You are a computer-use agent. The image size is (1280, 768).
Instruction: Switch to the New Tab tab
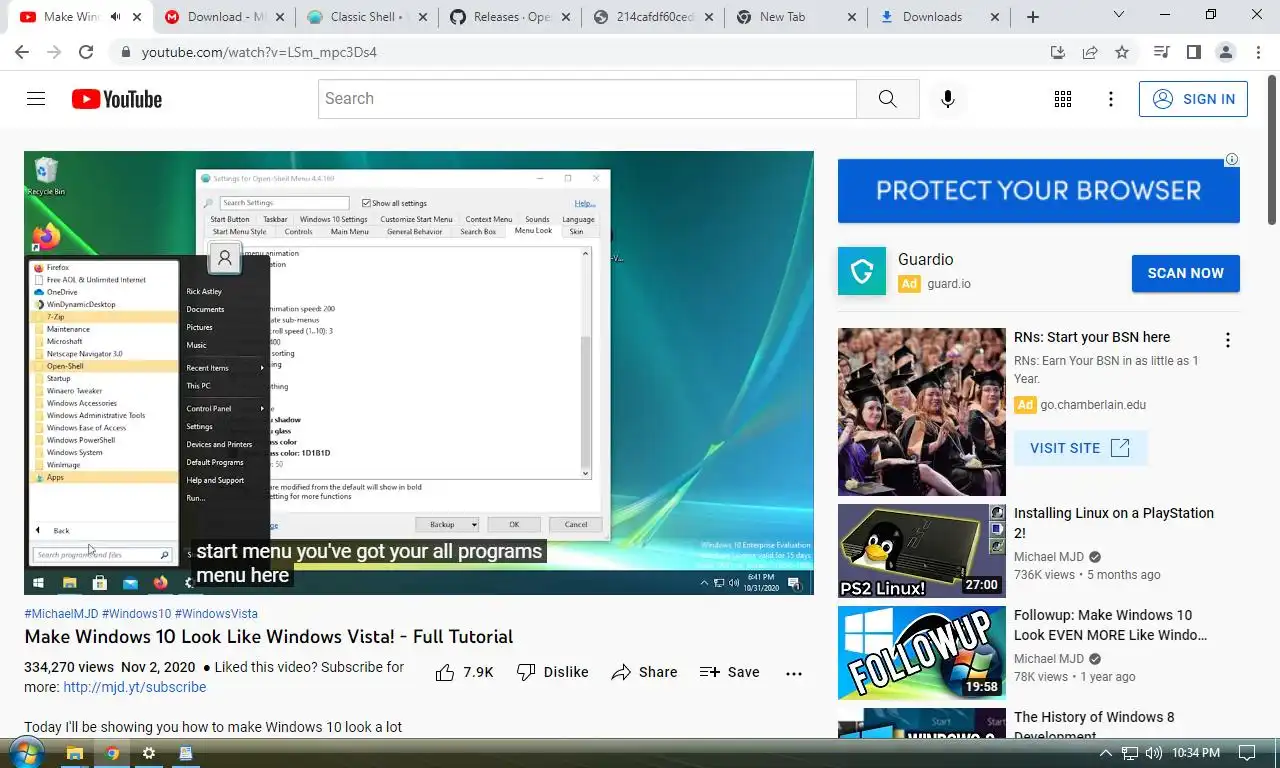[796, 17]
